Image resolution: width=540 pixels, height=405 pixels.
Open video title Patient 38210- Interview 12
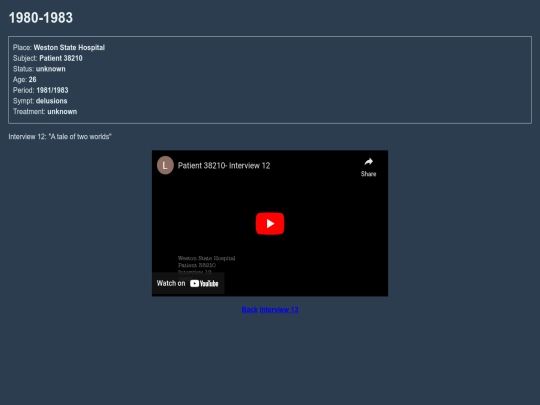click(x=224, y=166)
